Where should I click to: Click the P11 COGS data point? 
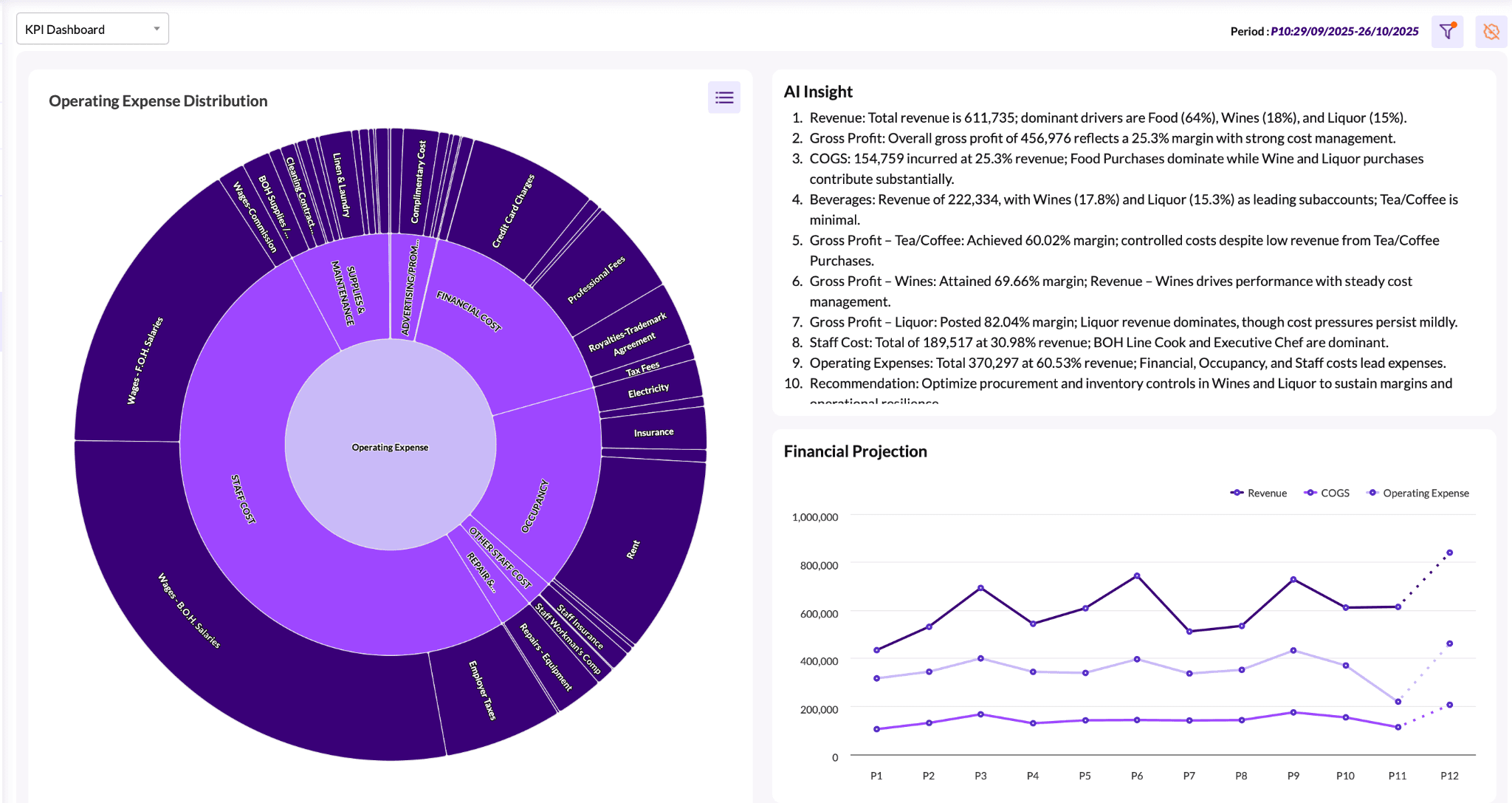(1398, 727)
